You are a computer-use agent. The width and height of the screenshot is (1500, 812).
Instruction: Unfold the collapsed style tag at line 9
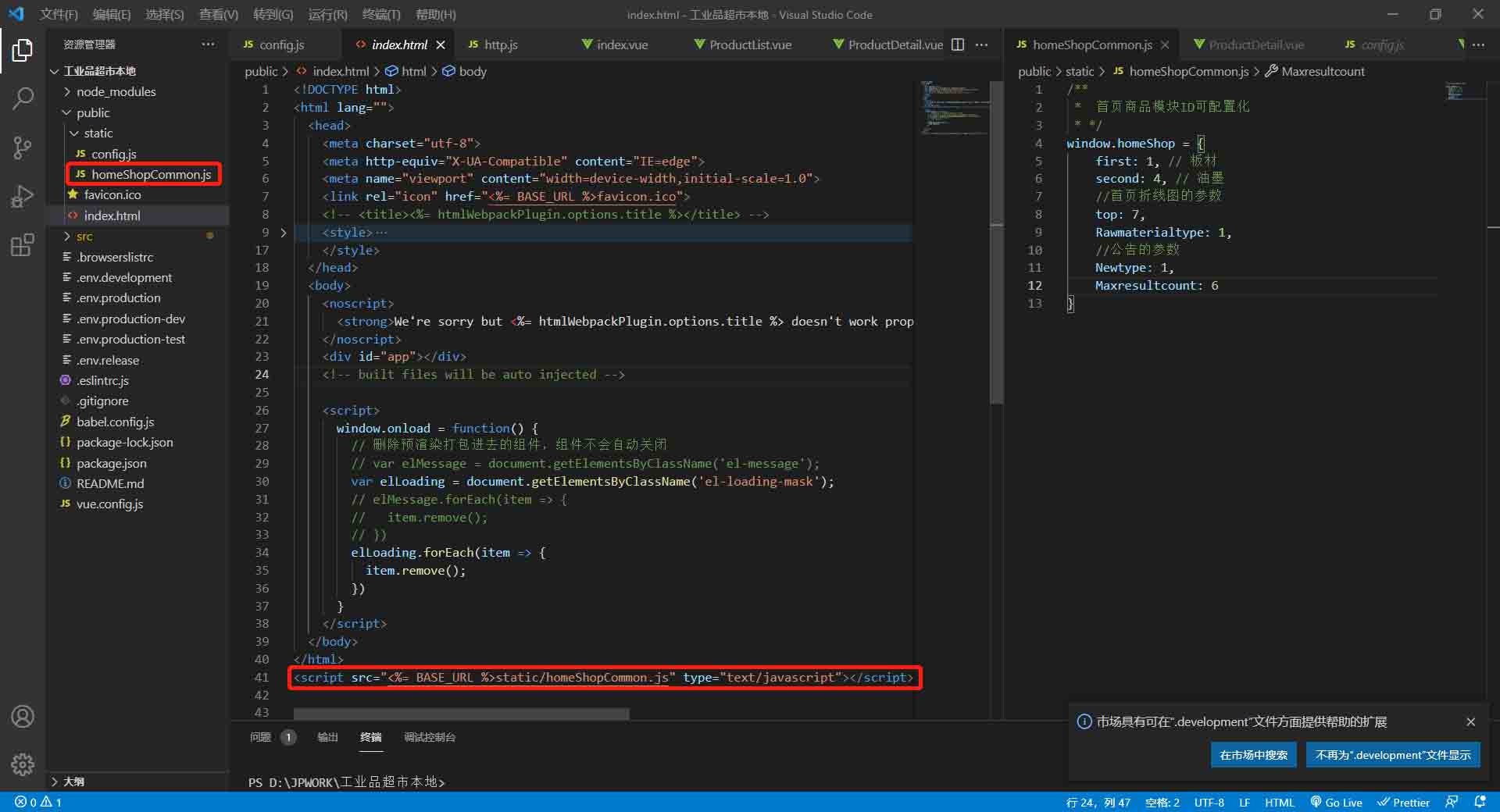coord(283,233)
